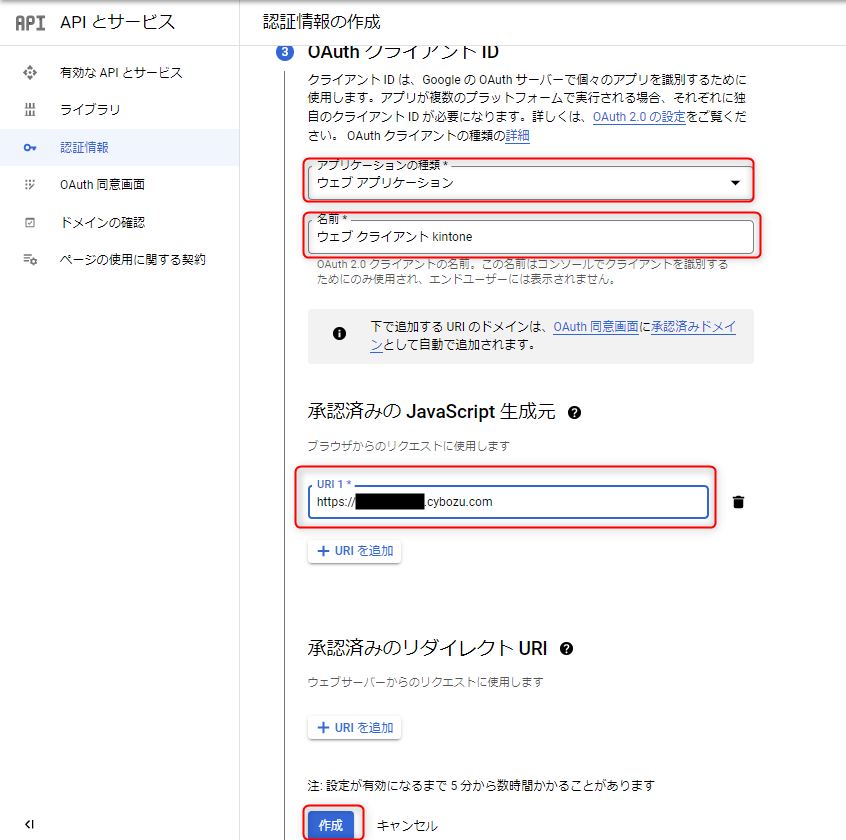The height and width of the screenshot is (840, 846).
Task: Click the domain verification checkbox icon
Action: tap(30, 222)
